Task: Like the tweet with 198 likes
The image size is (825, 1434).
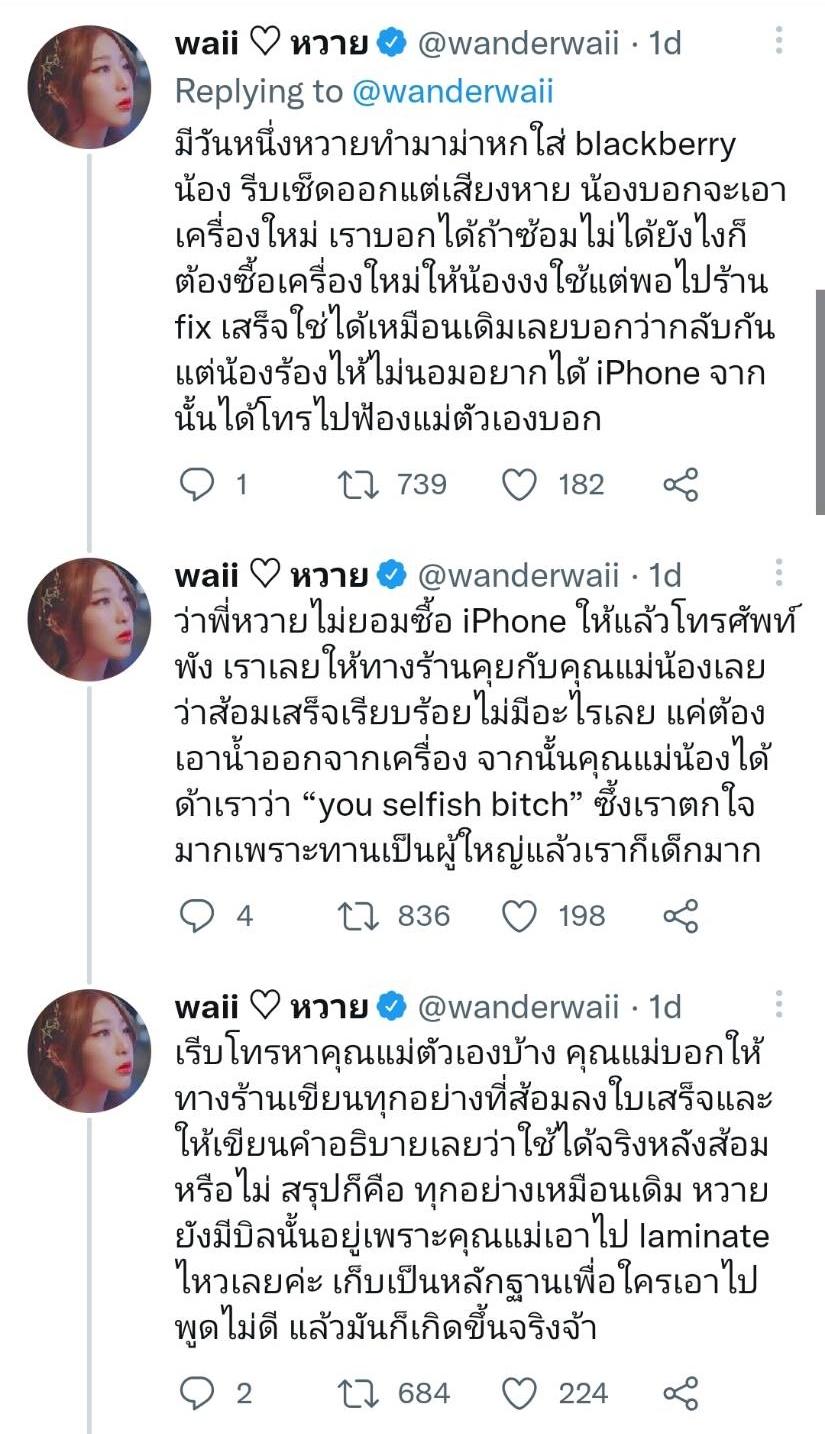Action: [x=519, y=915]
